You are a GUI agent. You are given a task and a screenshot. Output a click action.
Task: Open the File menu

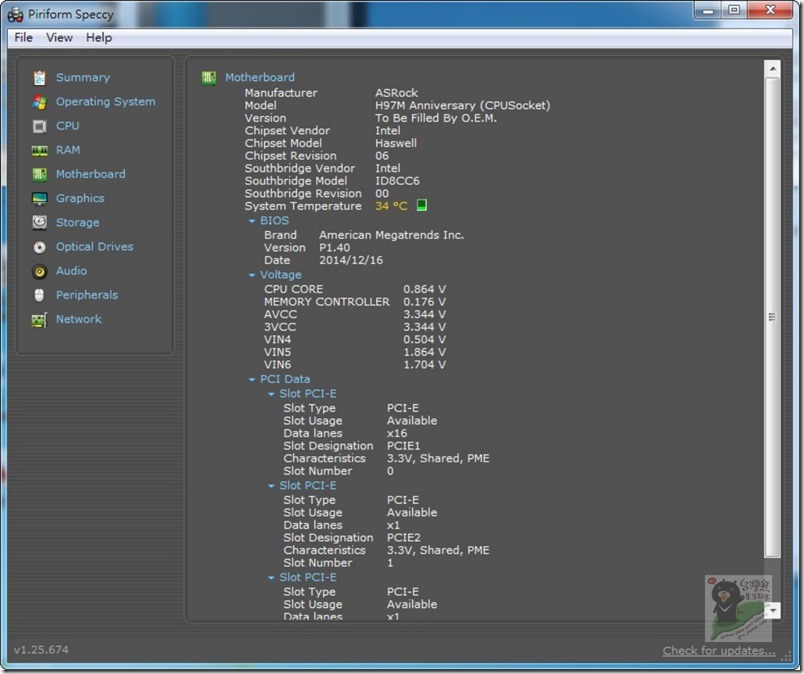[23, 38]
